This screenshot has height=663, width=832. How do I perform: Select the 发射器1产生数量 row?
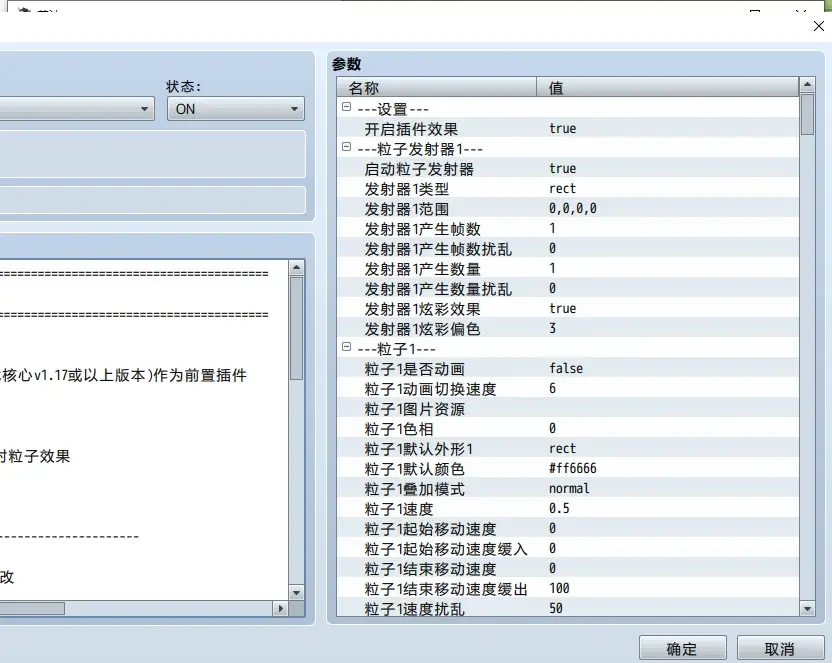[x=568, y=268]
